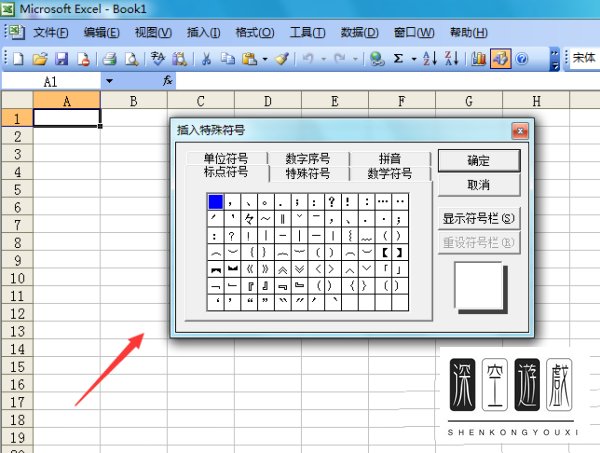Open the 格式(O) menu
This screenshot has width=600, height=453.
pos(255,33)
